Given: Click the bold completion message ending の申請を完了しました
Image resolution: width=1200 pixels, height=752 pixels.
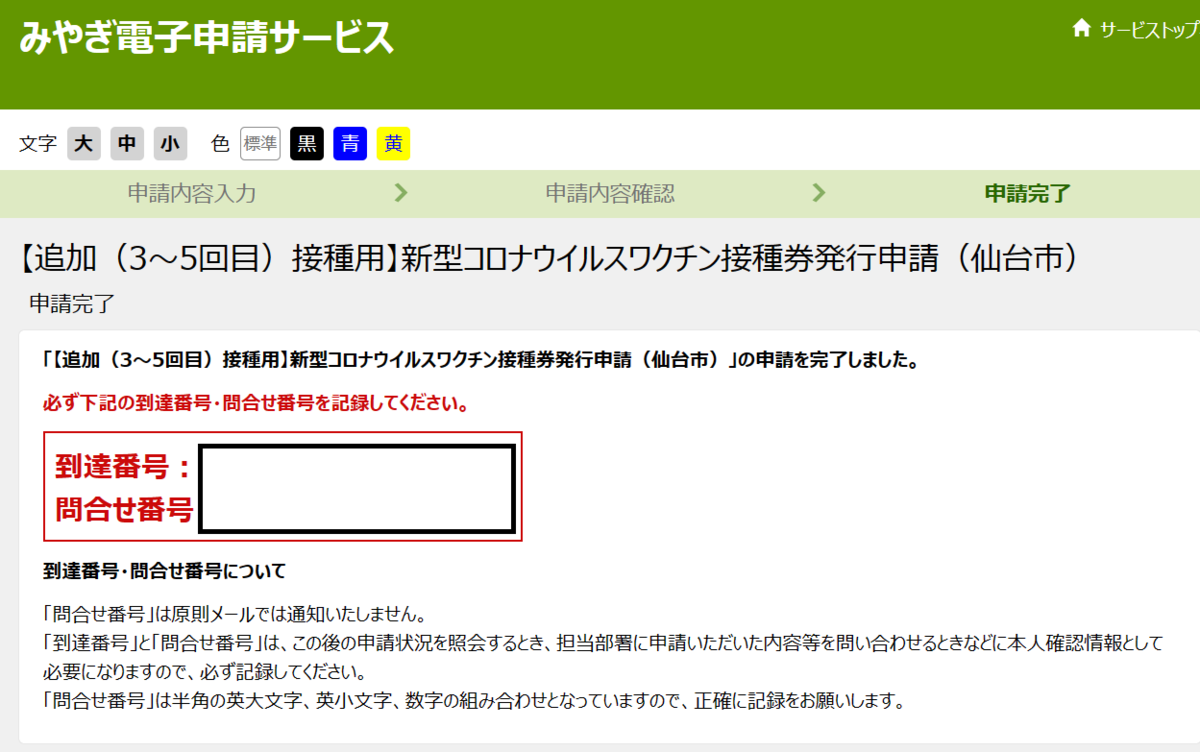Looking at the screenshot, I should [482, 361].
